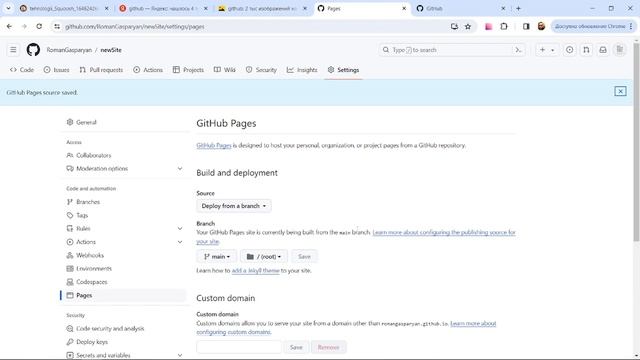Follow the GitHub Pages link

[214, 145]
